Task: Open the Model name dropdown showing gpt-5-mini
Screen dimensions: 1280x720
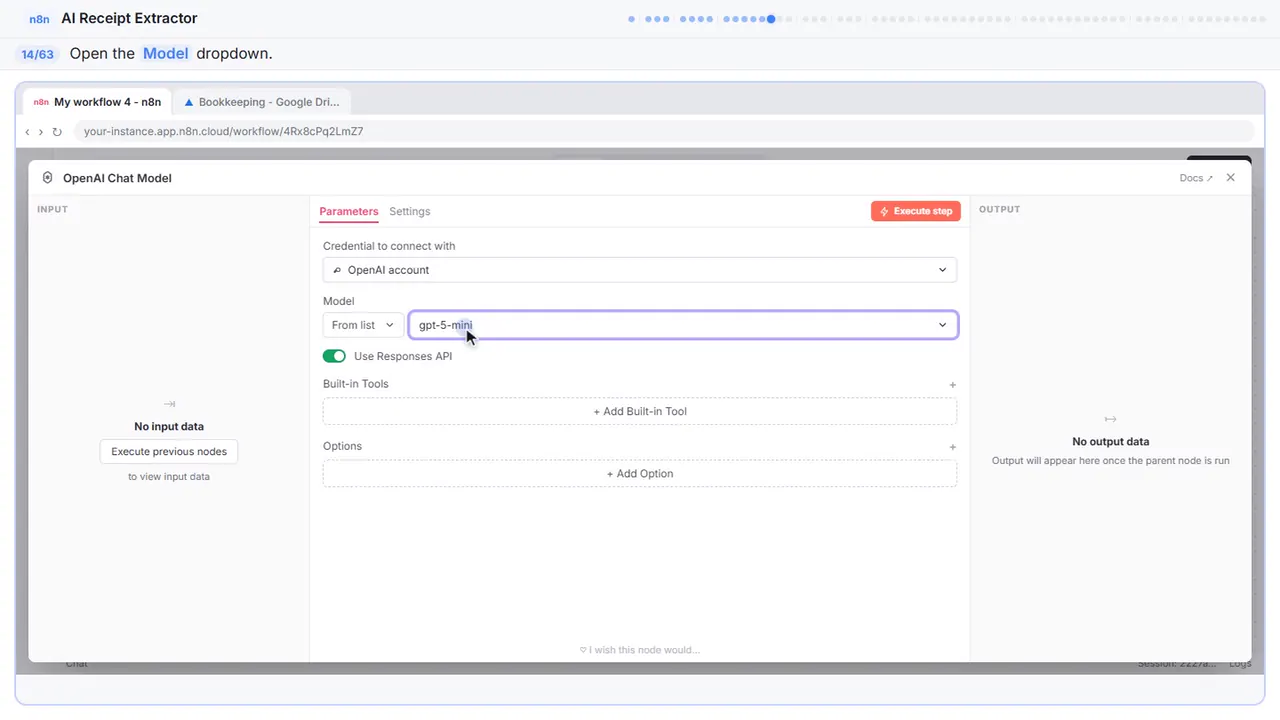Action: 683,325
